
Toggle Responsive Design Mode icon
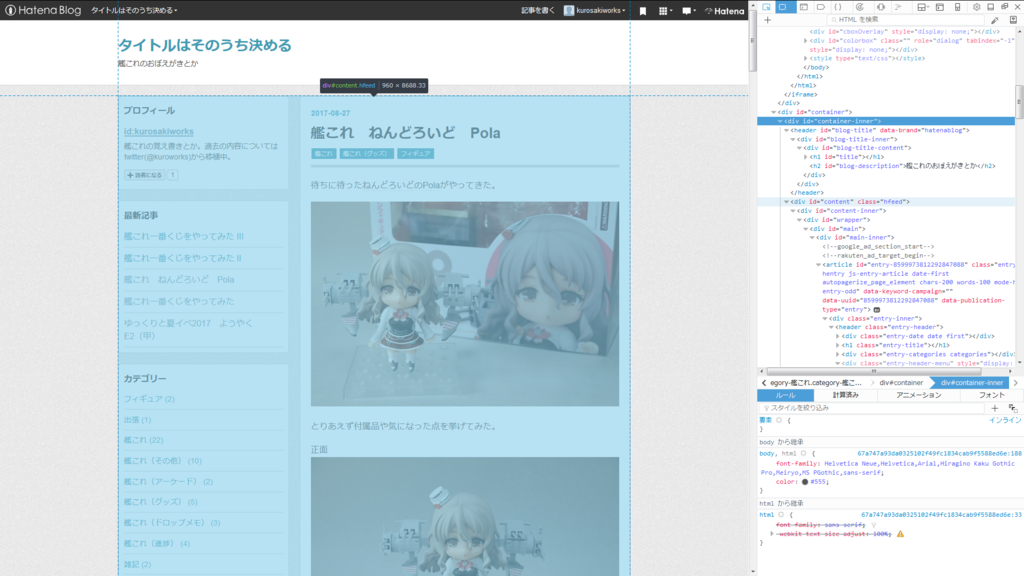click(957, 7)
